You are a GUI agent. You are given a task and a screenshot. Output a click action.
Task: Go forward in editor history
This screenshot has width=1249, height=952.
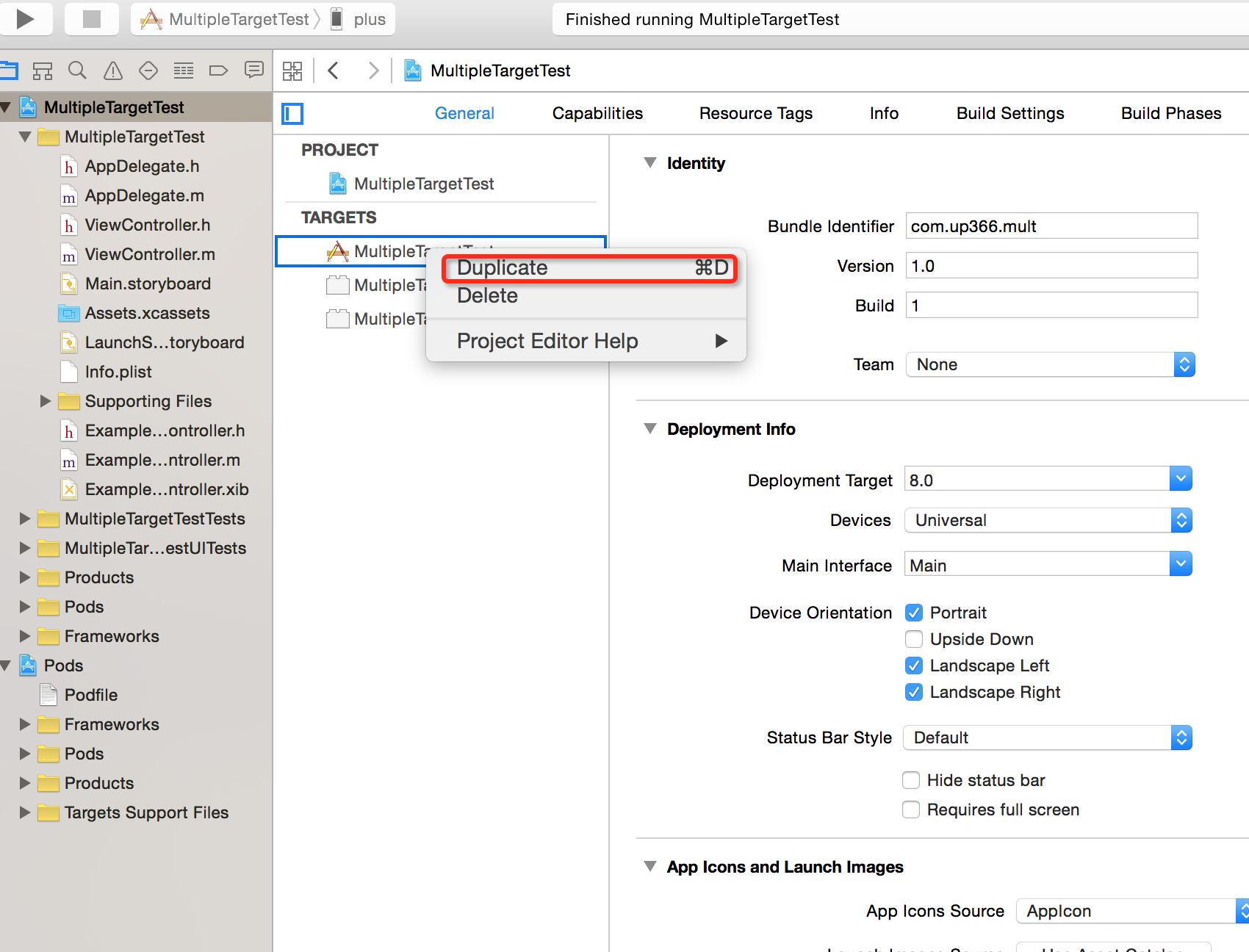373,71
